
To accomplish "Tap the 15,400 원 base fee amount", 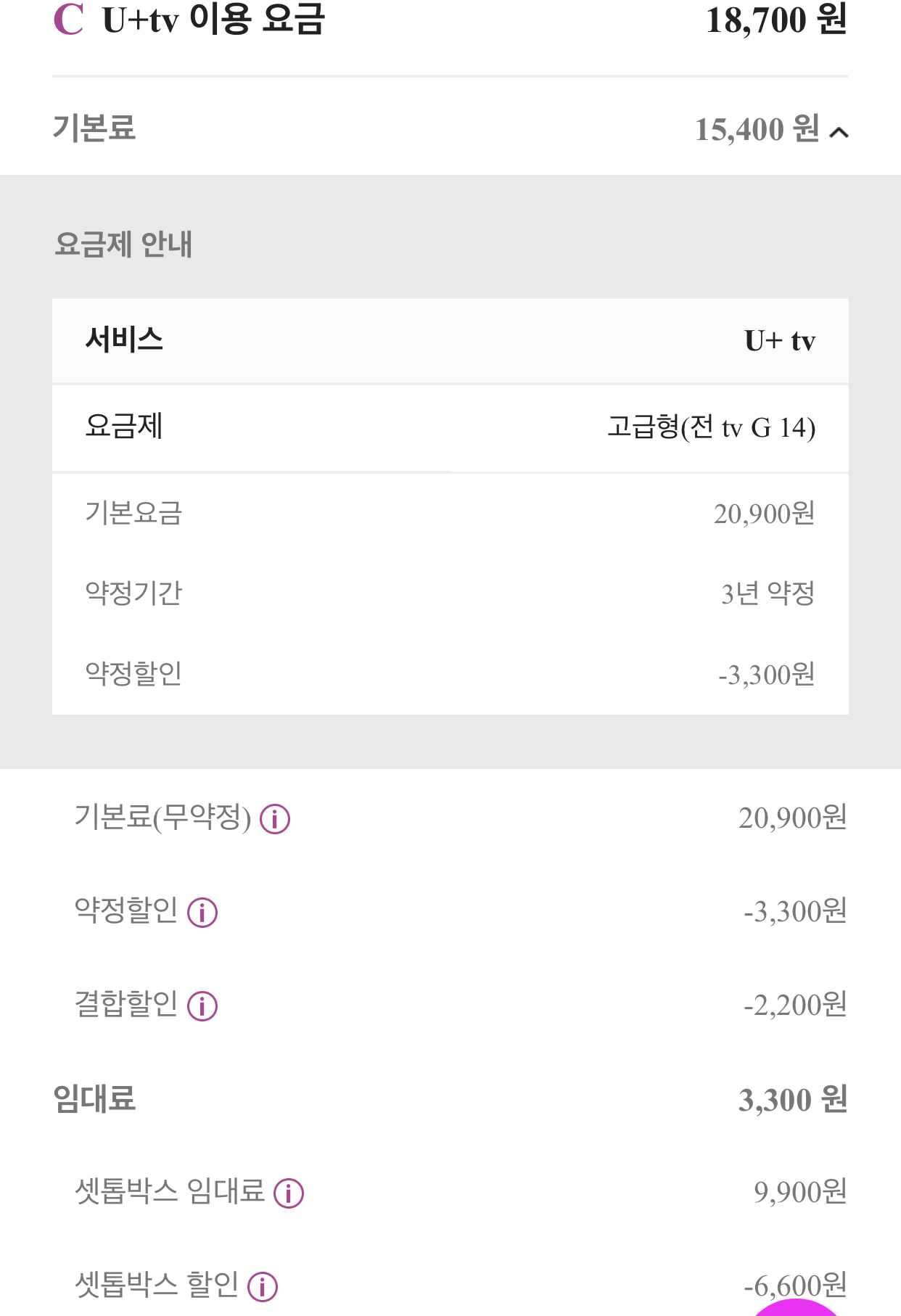I will [757, 130].
